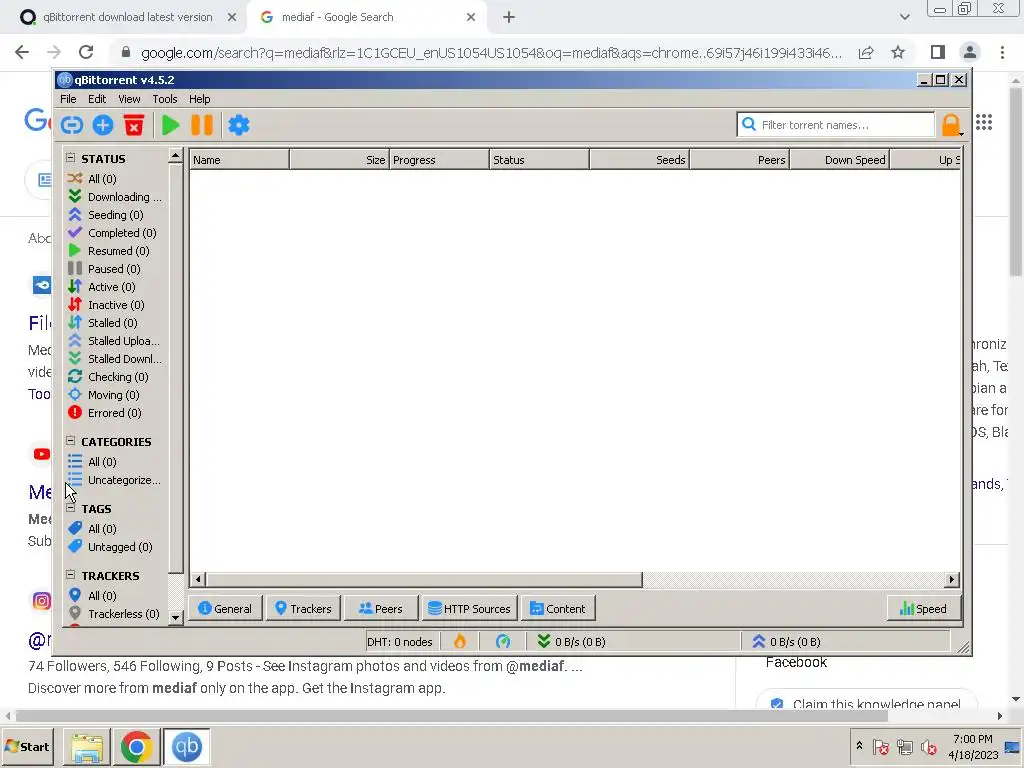
Task: Select the Active (0) filter
Action: point(102,287)
